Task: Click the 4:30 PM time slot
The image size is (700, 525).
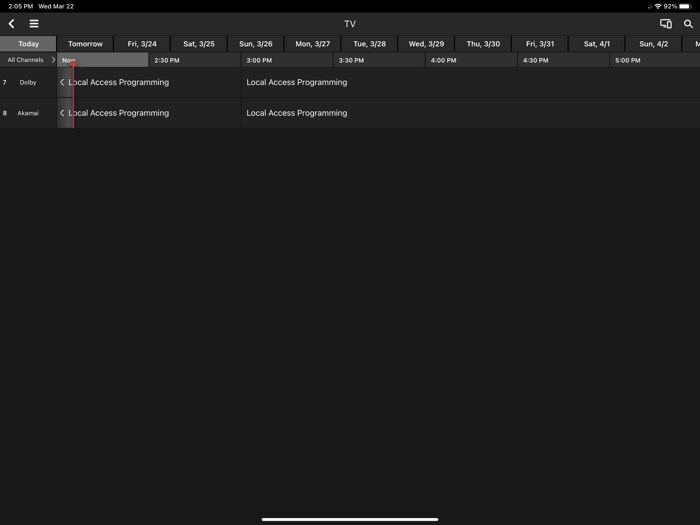Action: click(563, 60)
